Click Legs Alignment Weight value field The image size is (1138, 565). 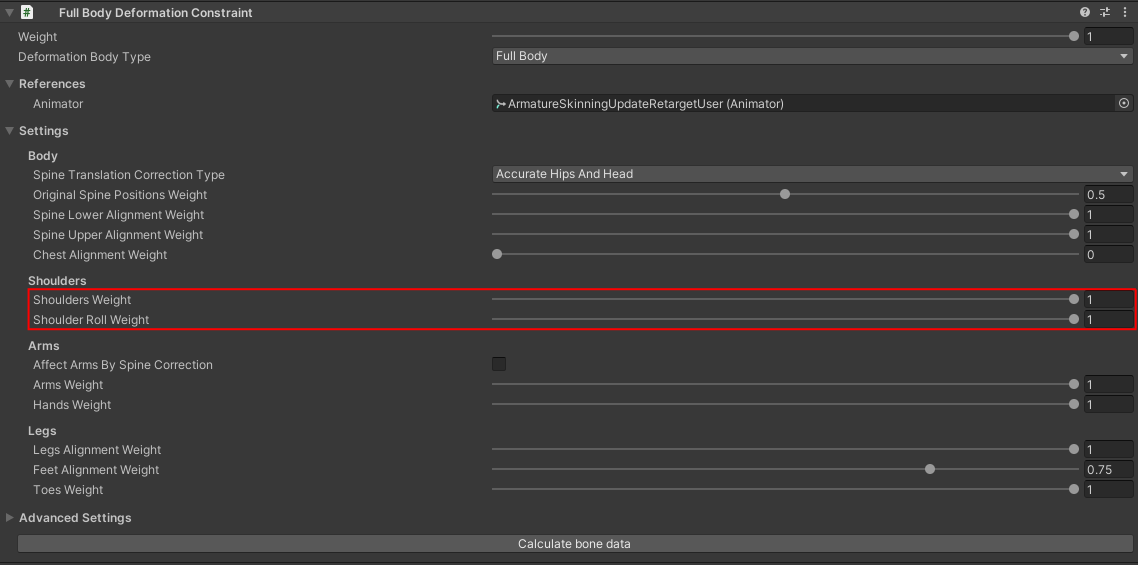[x=1108, y=450]
